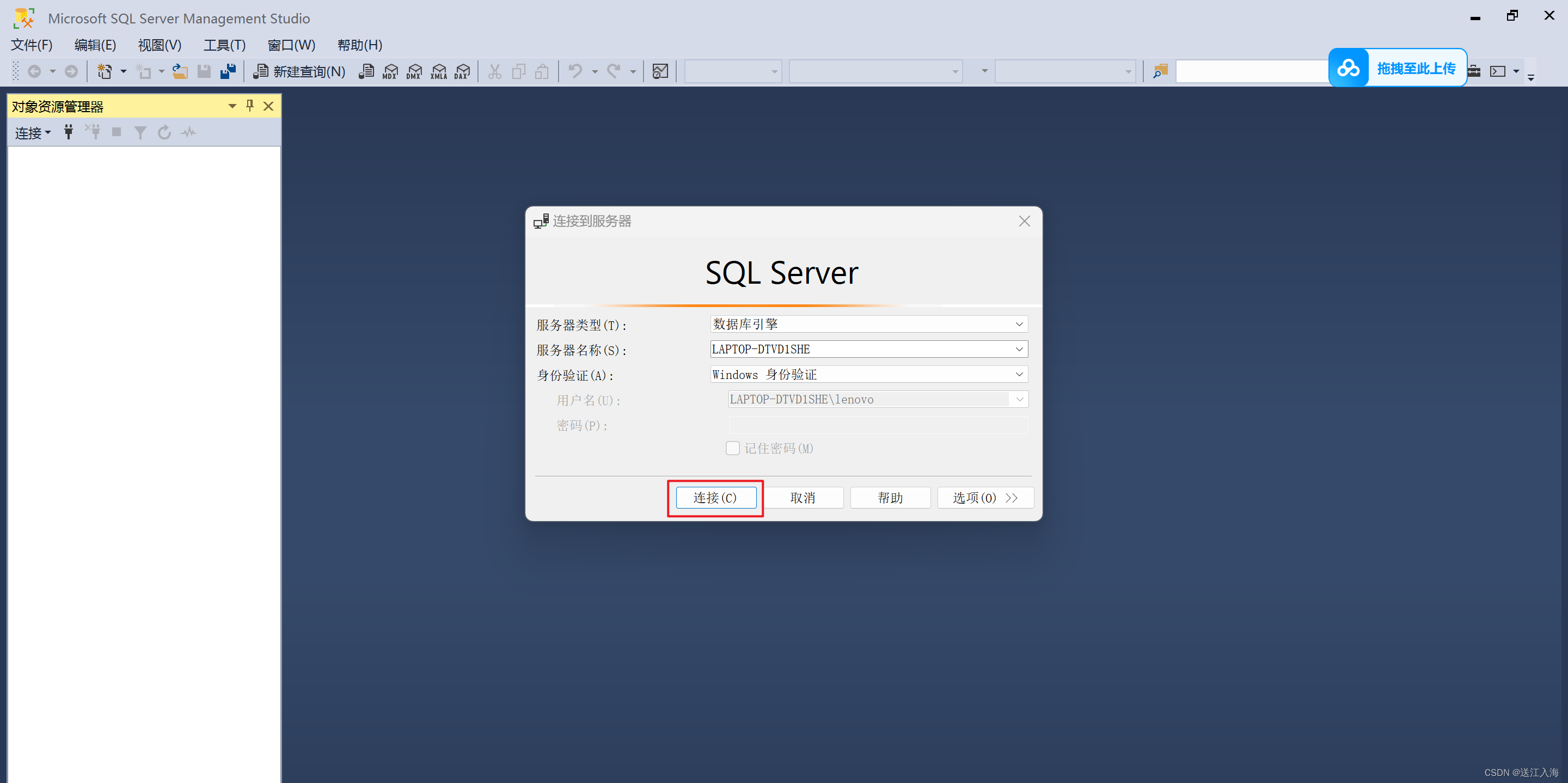Click the 选项(O) options button
The height and width of the screenshot is (783, 1568).
pyautogui.click(x=985, y=498)
